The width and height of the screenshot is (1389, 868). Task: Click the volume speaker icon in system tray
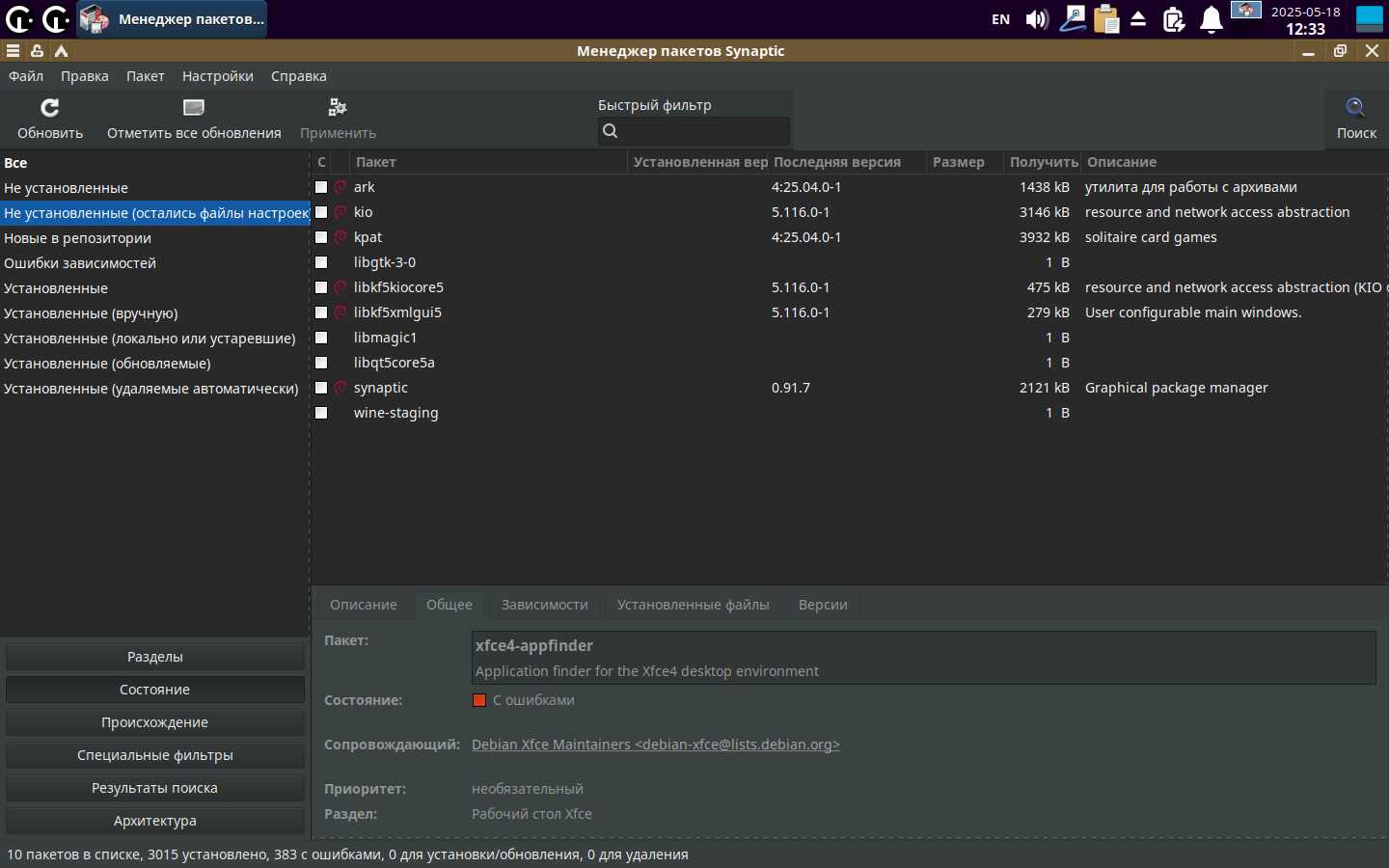coord(1037,19)
